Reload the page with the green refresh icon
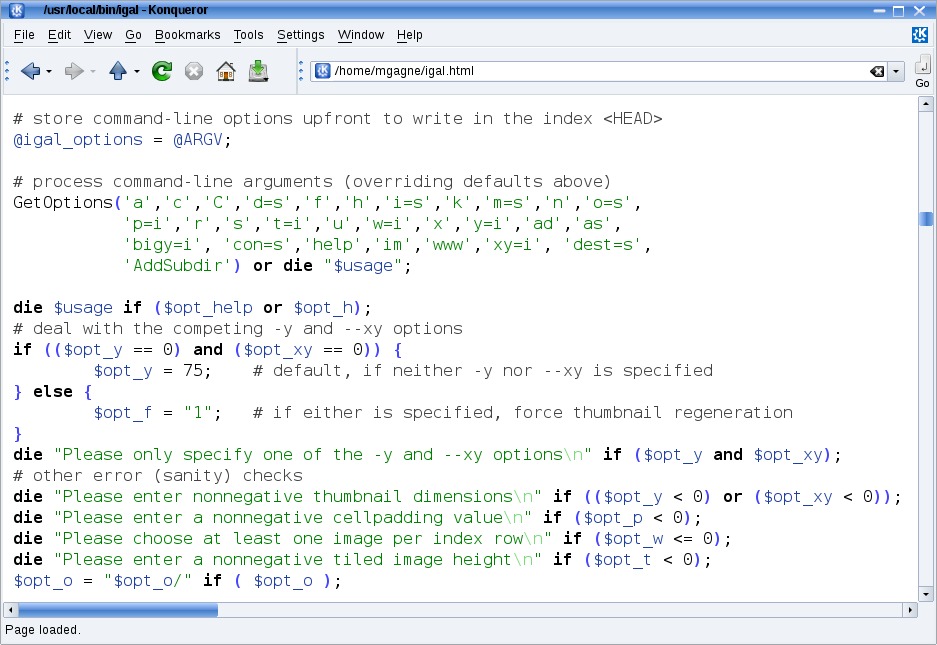 (161, 71)
